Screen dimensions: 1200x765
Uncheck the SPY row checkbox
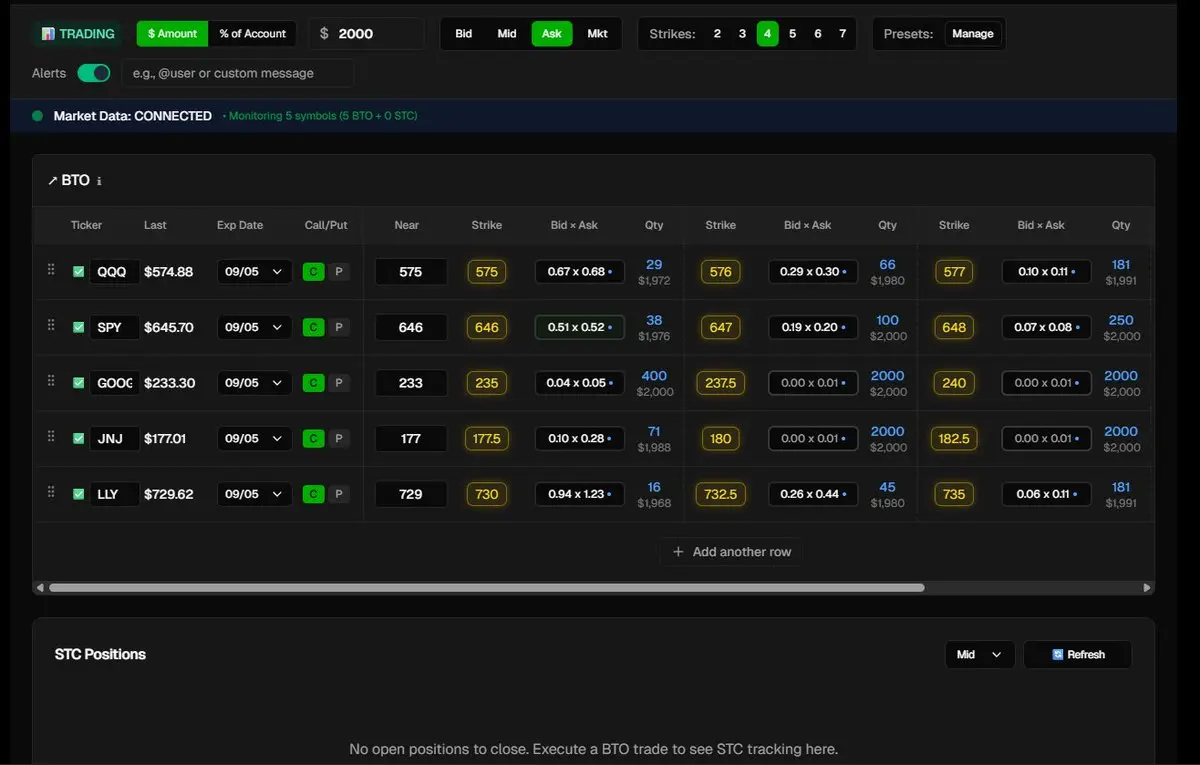(x=78, y=327)
